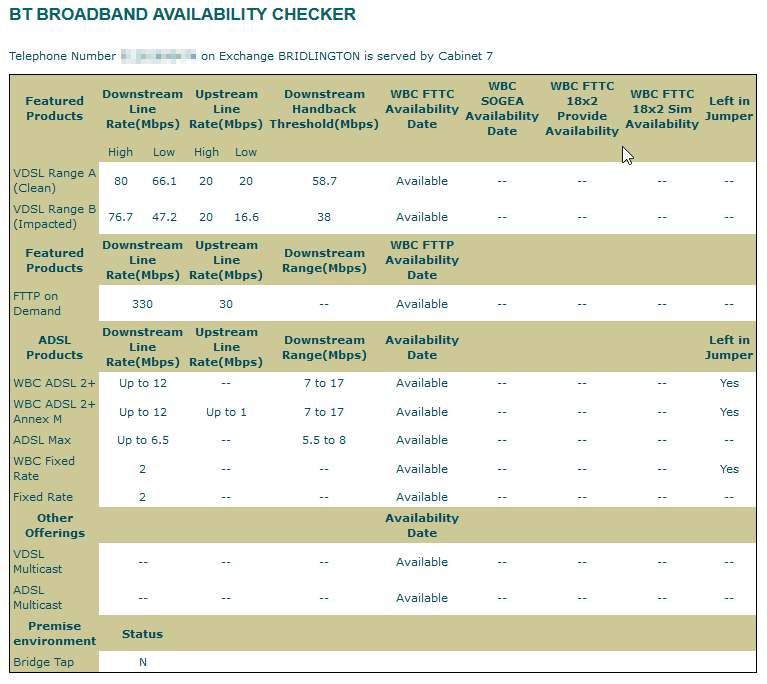
Task: Click the 'ADSL Products' section header
Action: coord(54,347)
